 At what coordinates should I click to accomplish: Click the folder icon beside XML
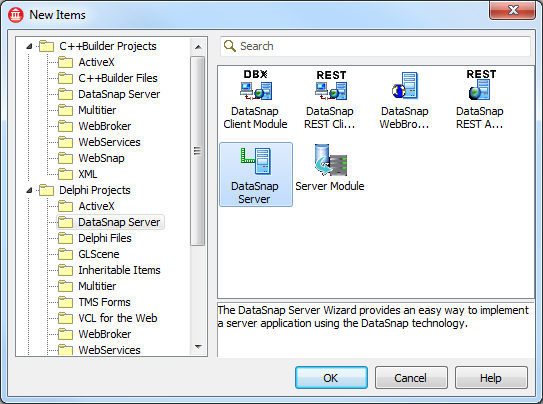[65, 174]
